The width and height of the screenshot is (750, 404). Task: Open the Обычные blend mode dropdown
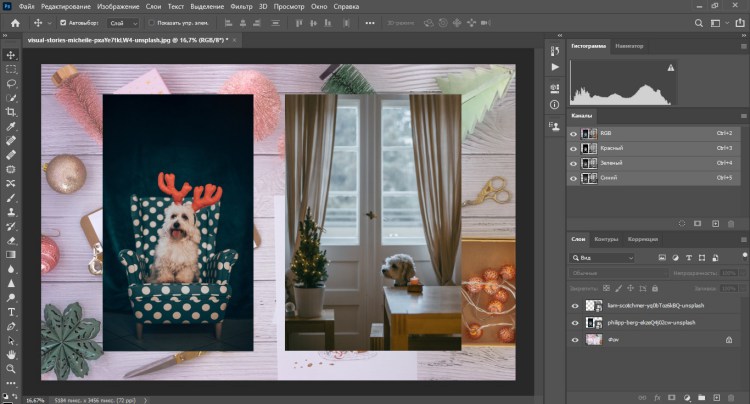coord(618,273)
